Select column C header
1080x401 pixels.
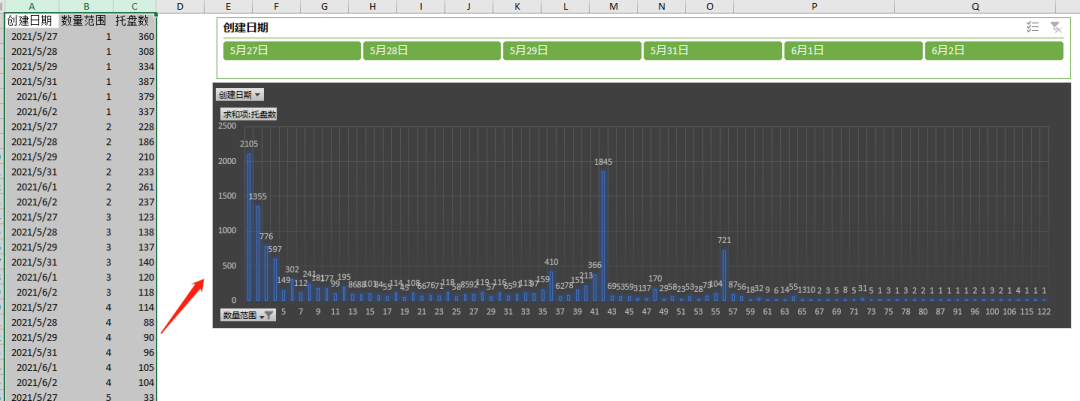click(135, 6)
